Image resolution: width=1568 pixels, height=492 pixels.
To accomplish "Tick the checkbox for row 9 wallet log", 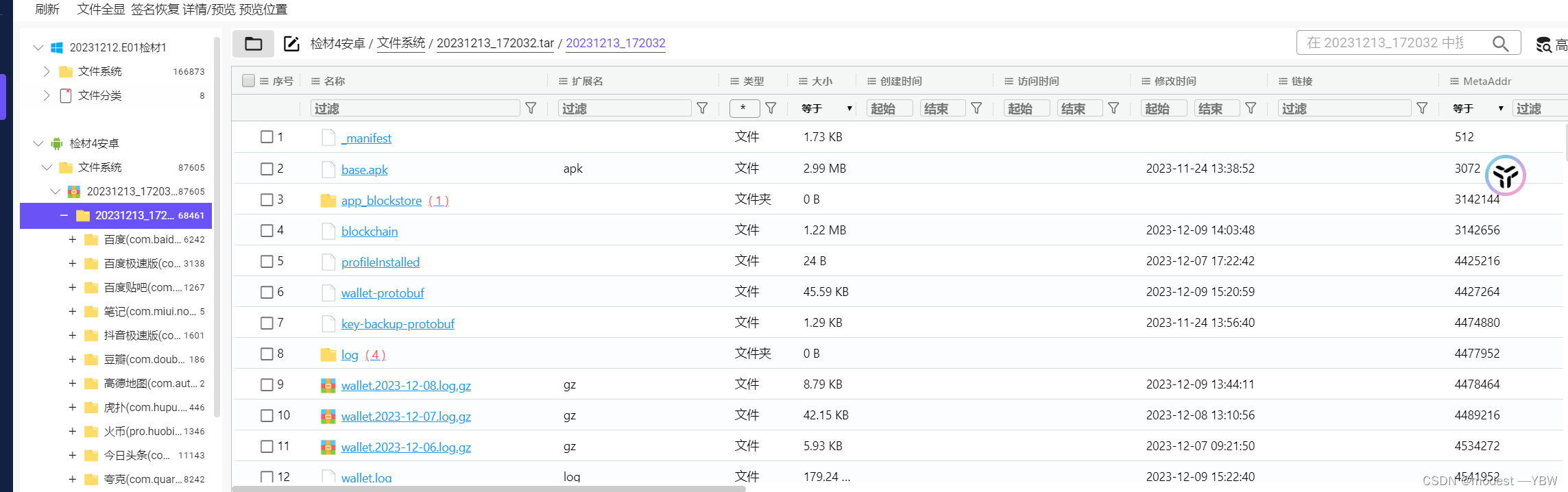I will [267, 384].
